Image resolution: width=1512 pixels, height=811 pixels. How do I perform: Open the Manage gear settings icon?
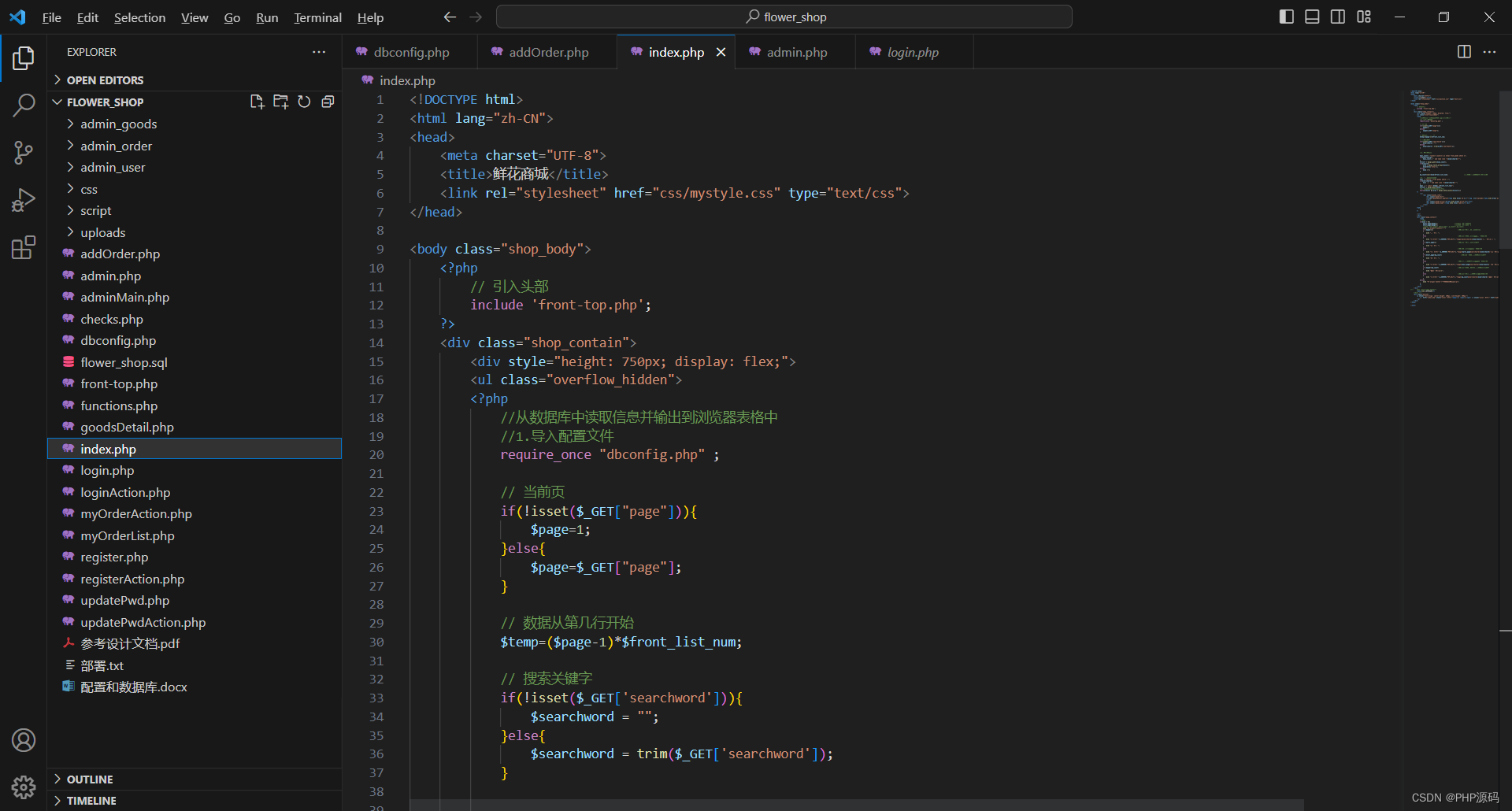[x=24, y=787]
